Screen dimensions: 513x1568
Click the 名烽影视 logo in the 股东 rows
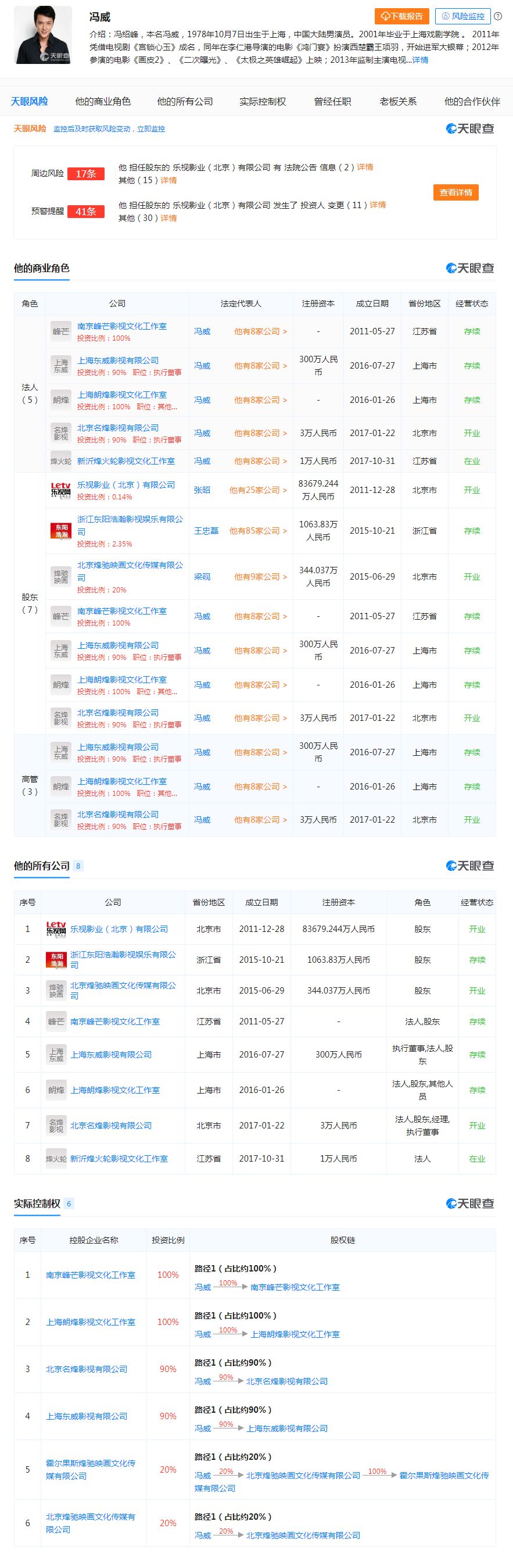pyautogui.click(x=61, y=718)
